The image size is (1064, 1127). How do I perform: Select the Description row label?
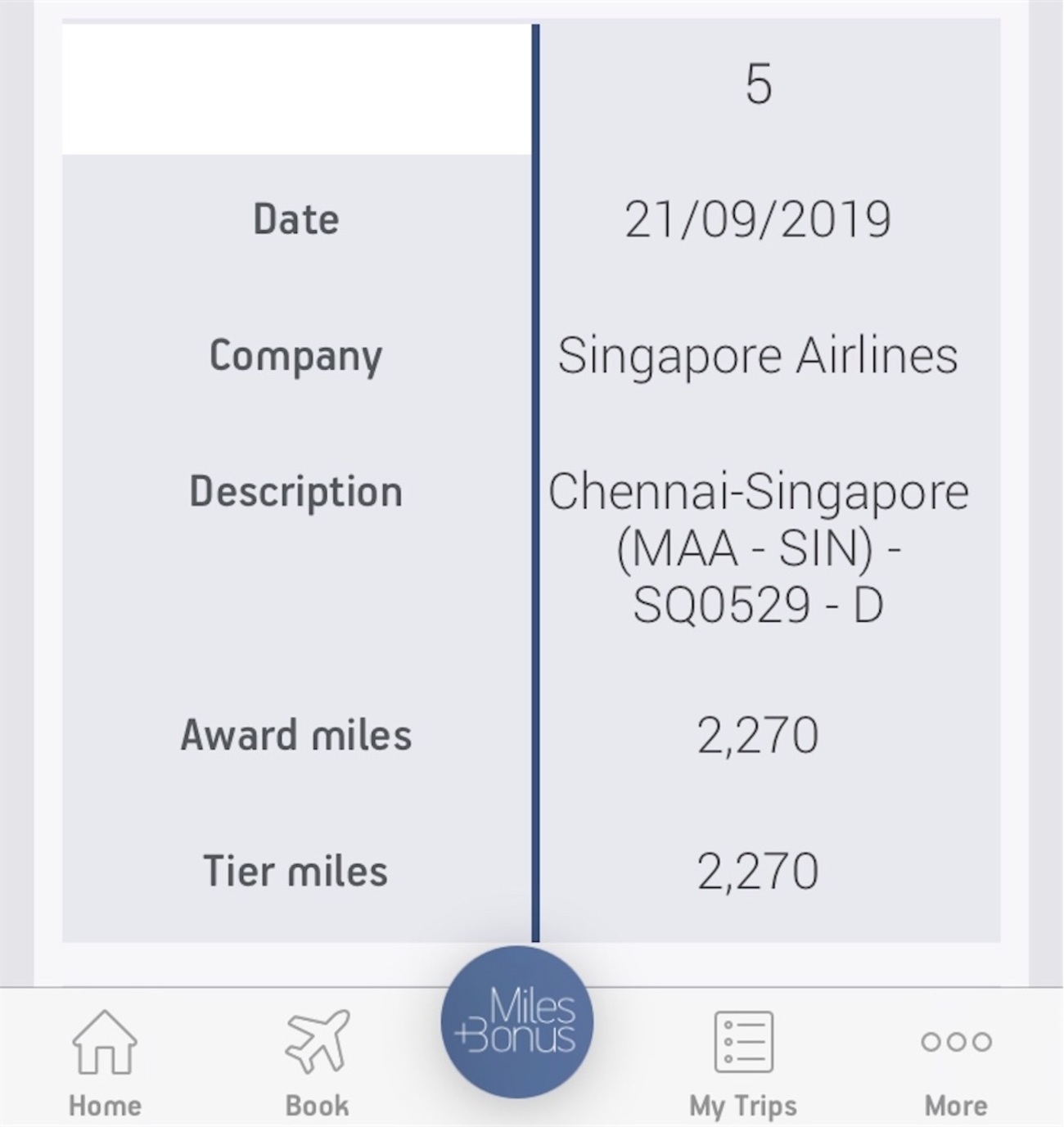(296, 492)
